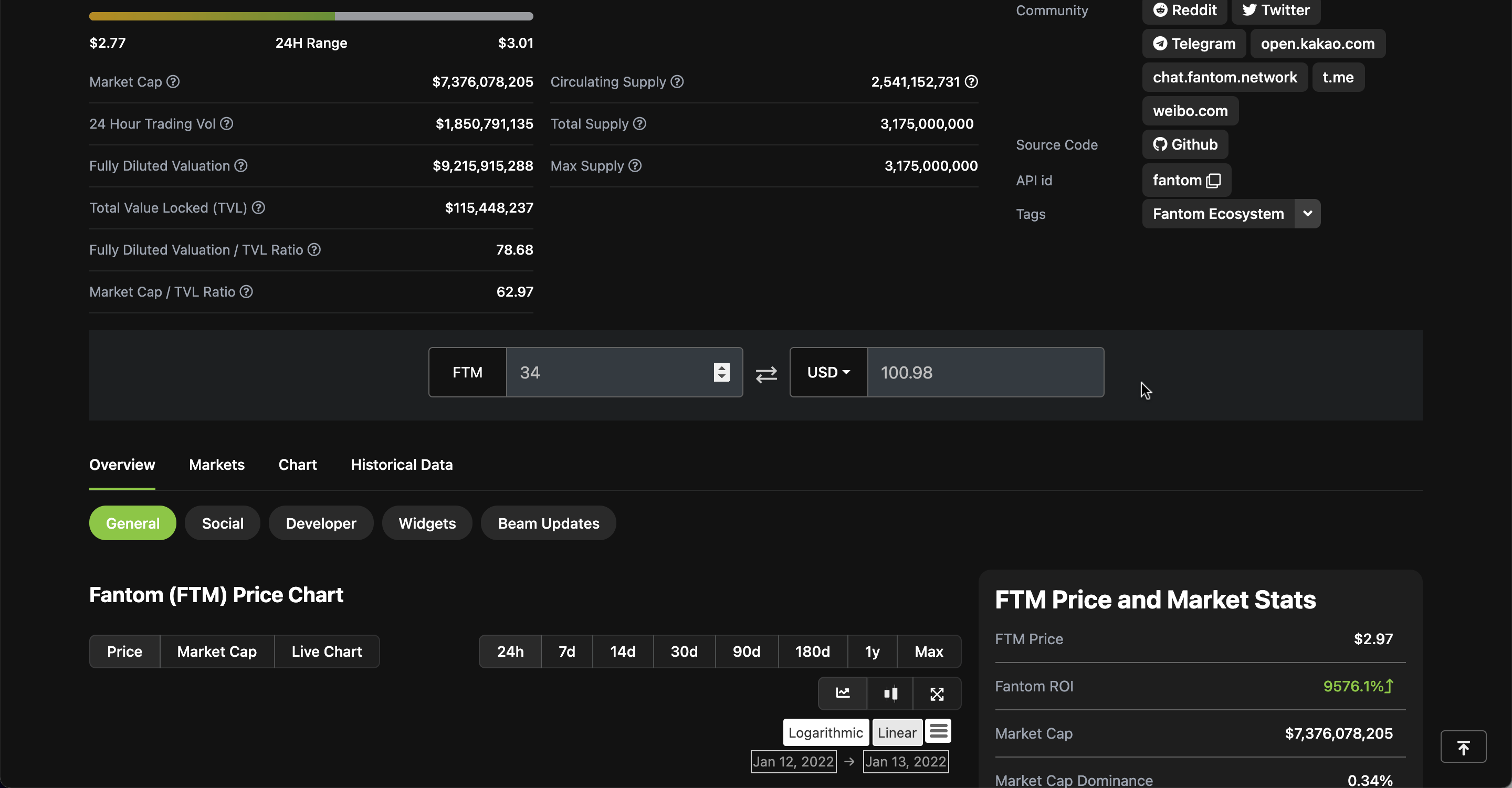Screen dimensions: 1512x788
Task: Open open.kakao.com community link
Action: pyautogui.click(x=1318, y=44)
